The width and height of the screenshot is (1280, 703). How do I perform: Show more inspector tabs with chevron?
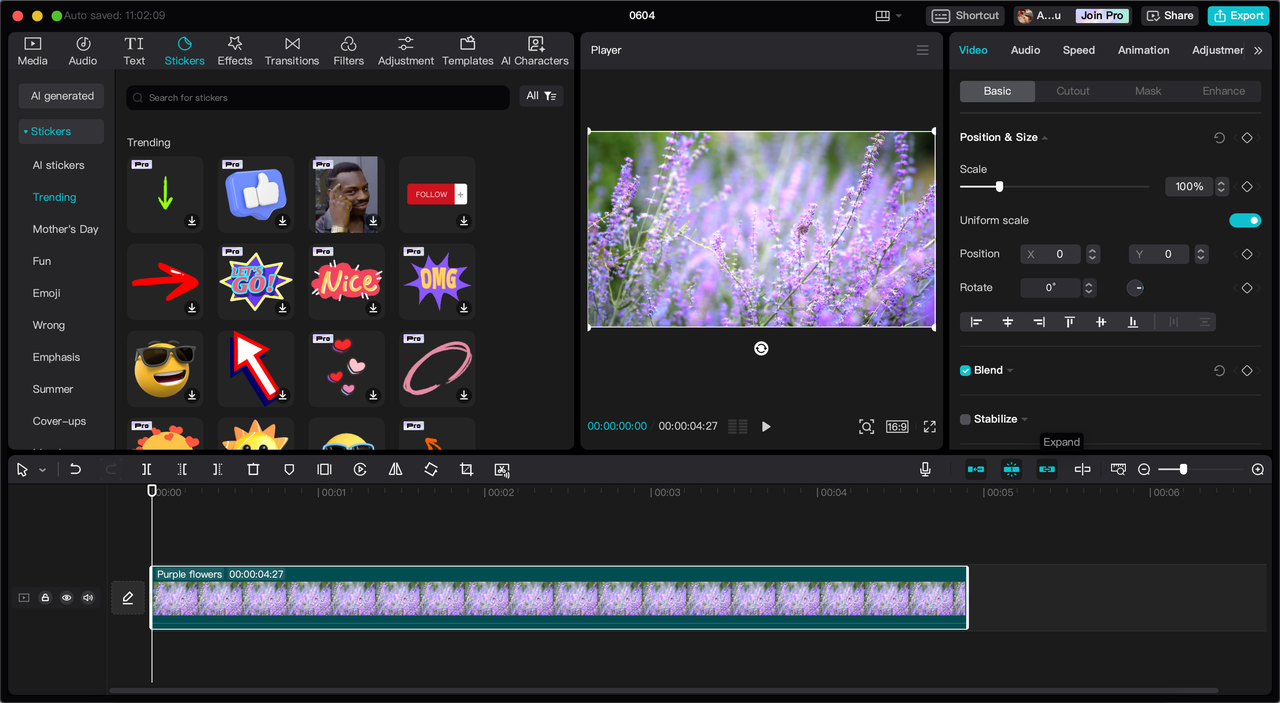[x=1258, y=50]
